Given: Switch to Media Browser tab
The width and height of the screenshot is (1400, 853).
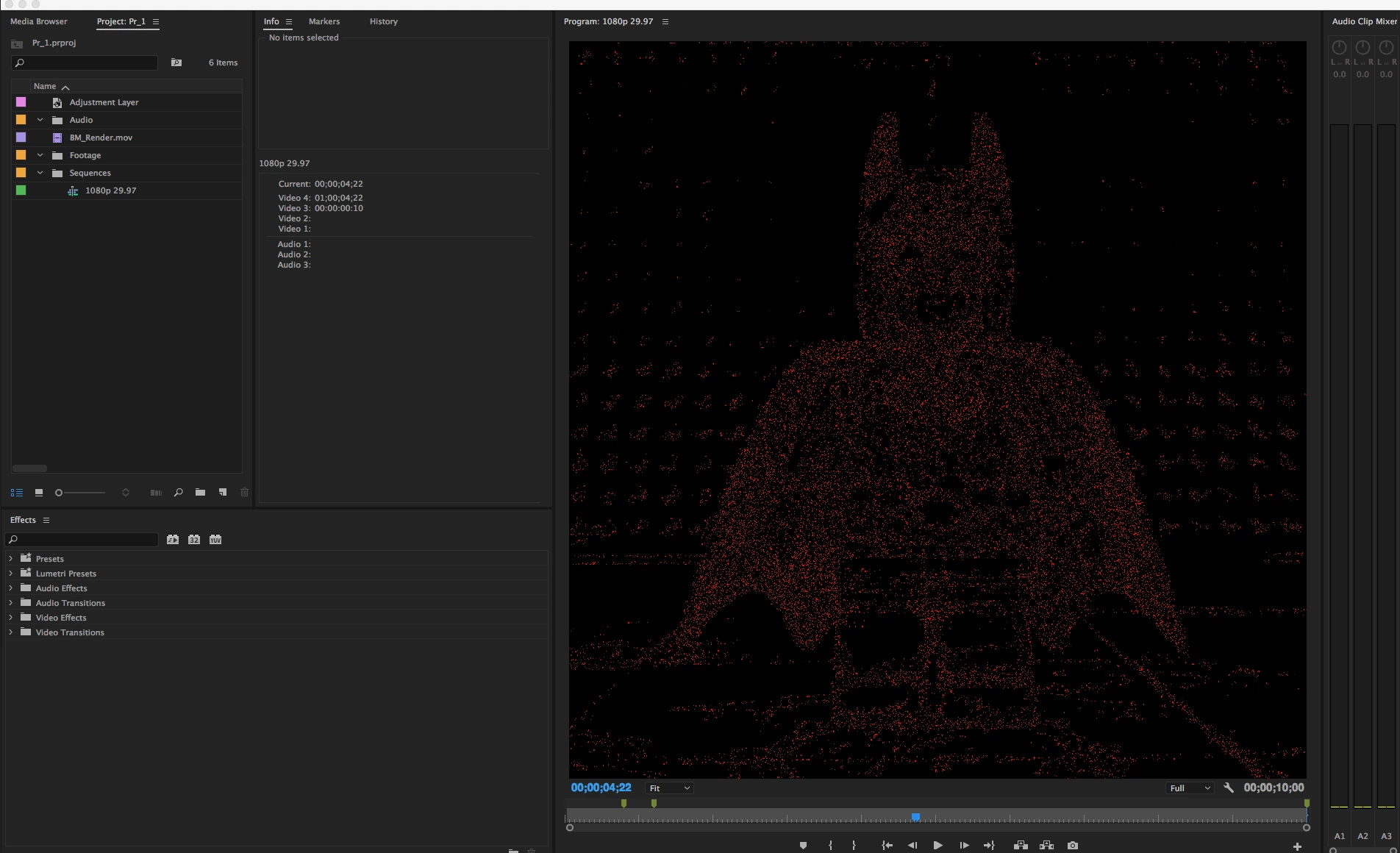Looking at the screenshot, I should 39,21.
